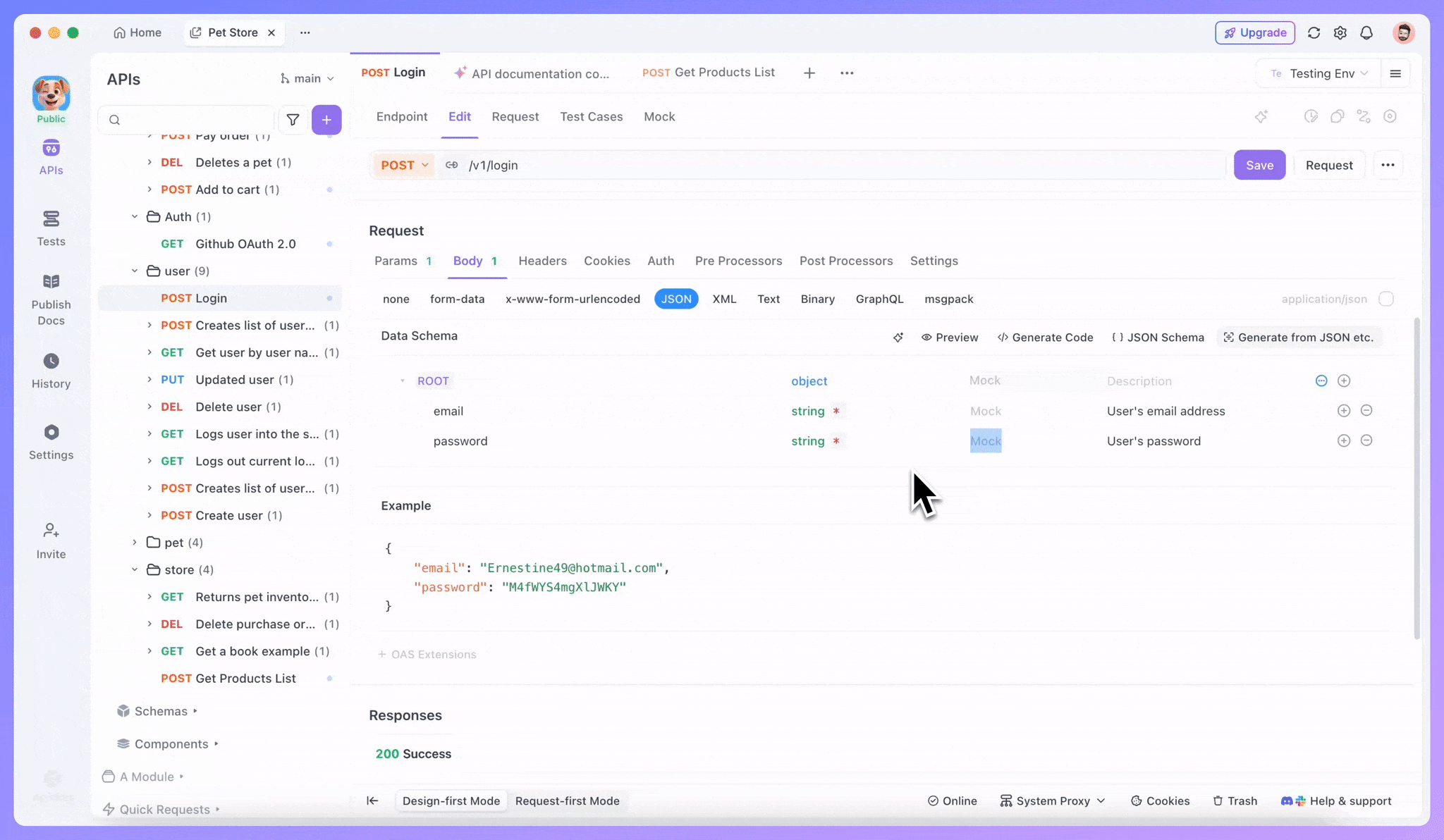Open the Tests section from the sidebar
The height and width of the screenshot is (840, 1444).
coord(50,228)
